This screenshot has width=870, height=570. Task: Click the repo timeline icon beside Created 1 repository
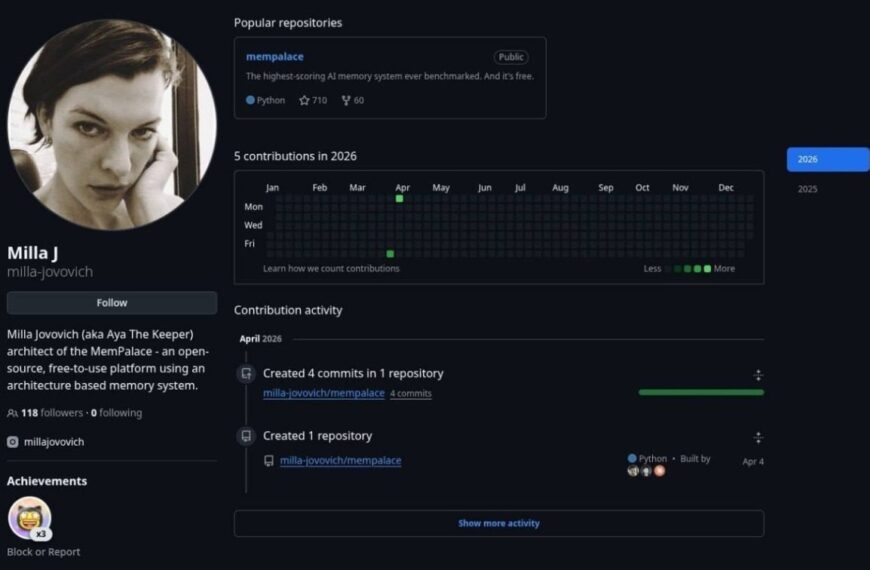(x=246, y=436)
